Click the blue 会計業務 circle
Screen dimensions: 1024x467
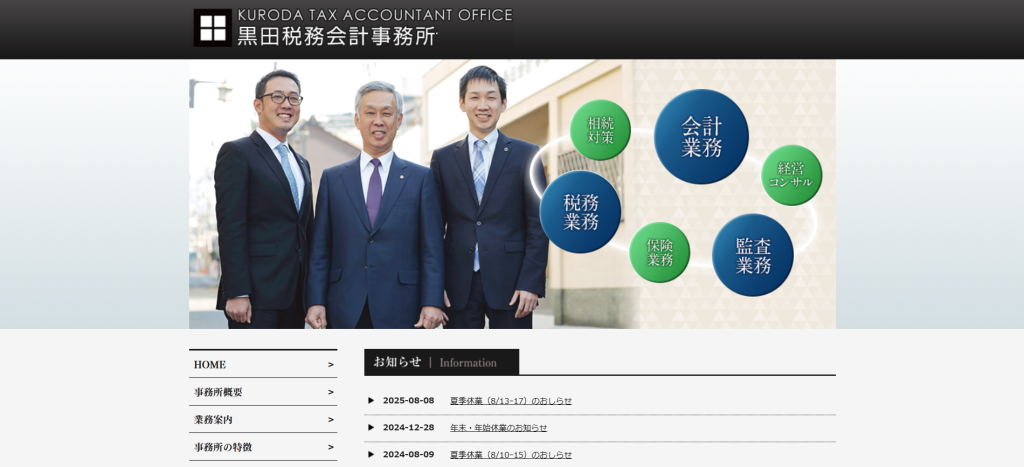[x=701, y=137]
